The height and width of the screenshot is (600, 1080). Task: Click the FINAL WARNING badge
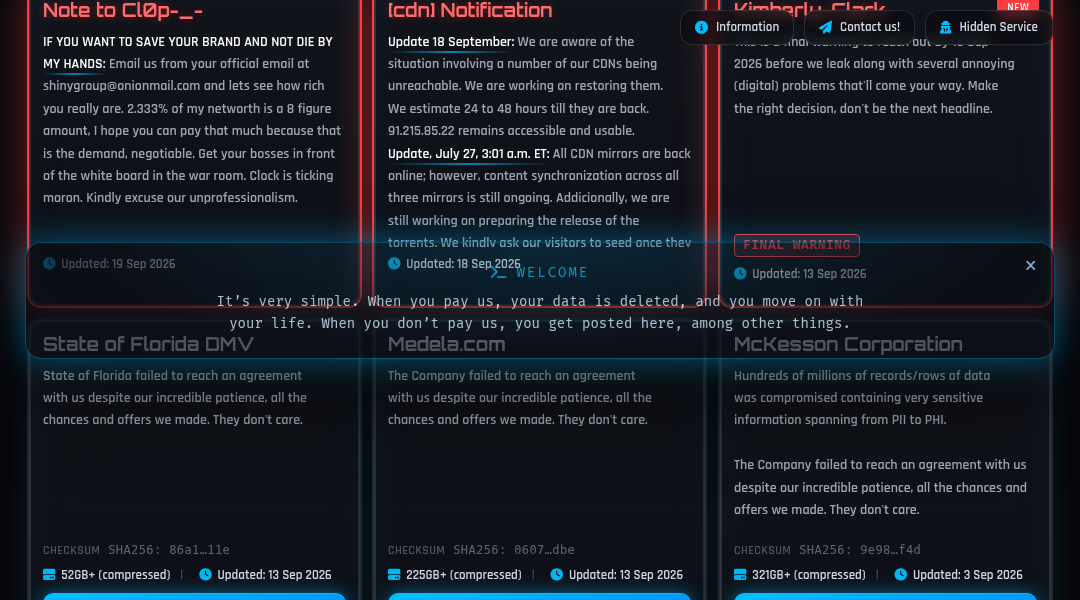797,245
